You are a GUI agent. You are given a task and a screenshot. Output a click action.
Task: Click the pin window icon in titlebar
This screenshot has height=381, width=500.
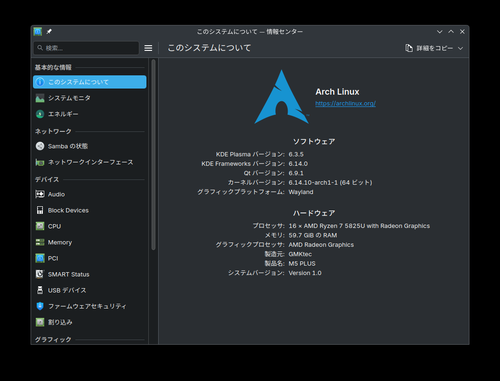(49, 31)
